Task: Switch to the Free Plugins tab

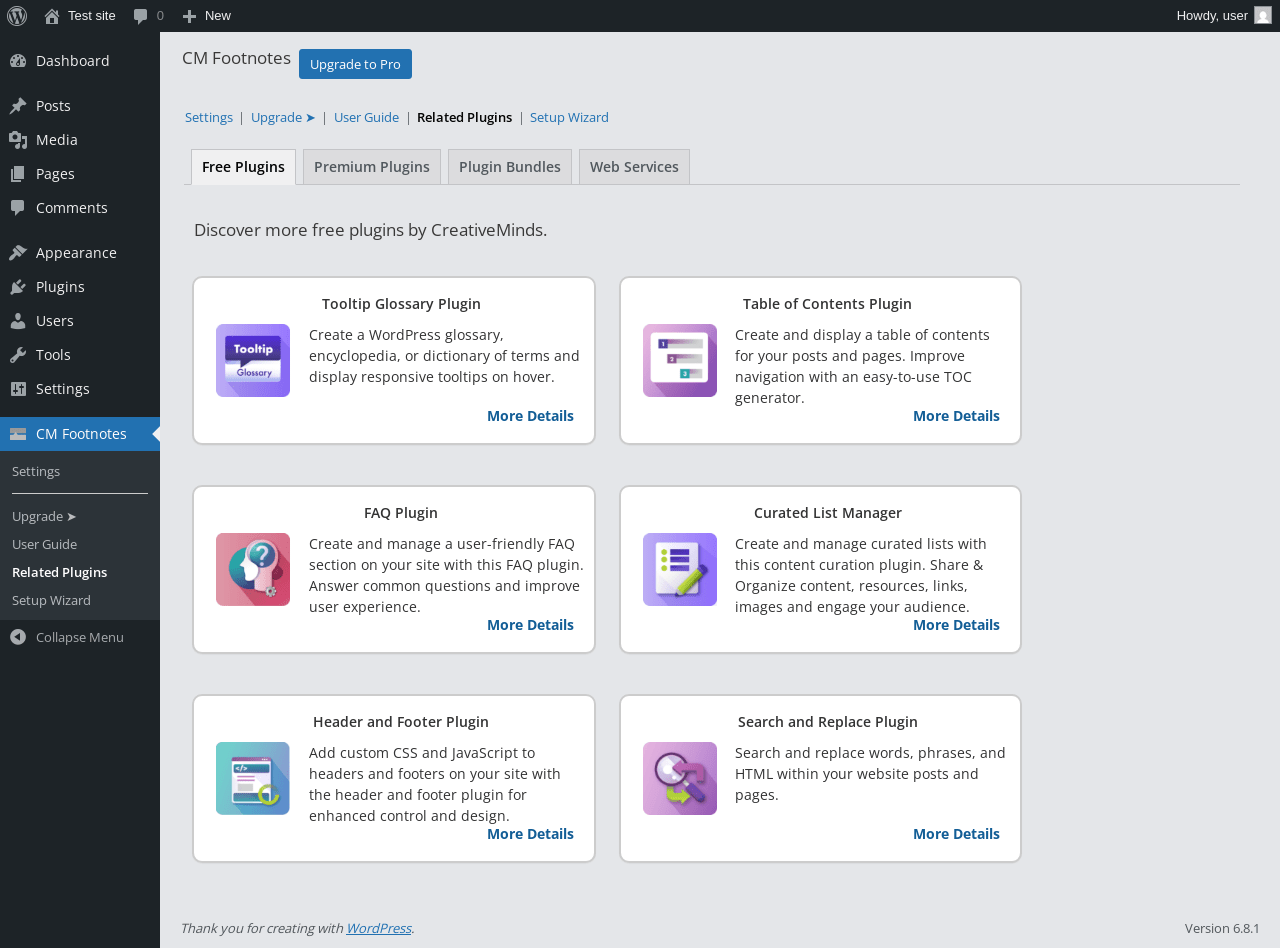Action: [x=243, y=167]
